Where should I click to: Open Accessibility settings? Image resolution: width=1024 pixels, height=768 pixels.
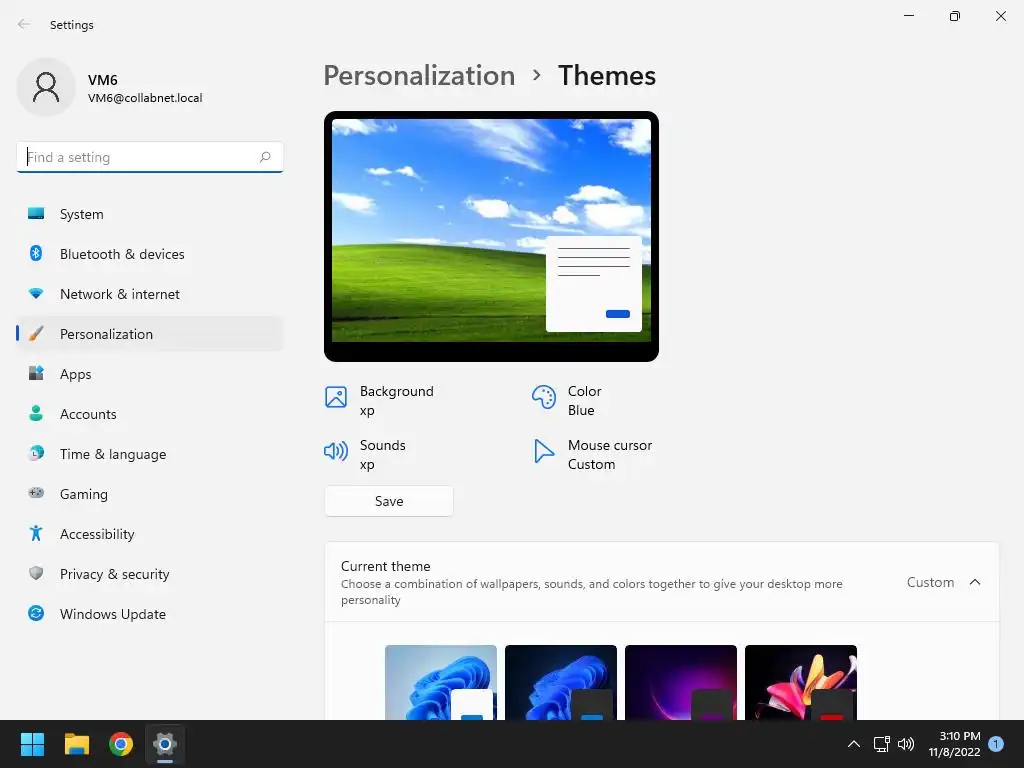coord(150,534)
